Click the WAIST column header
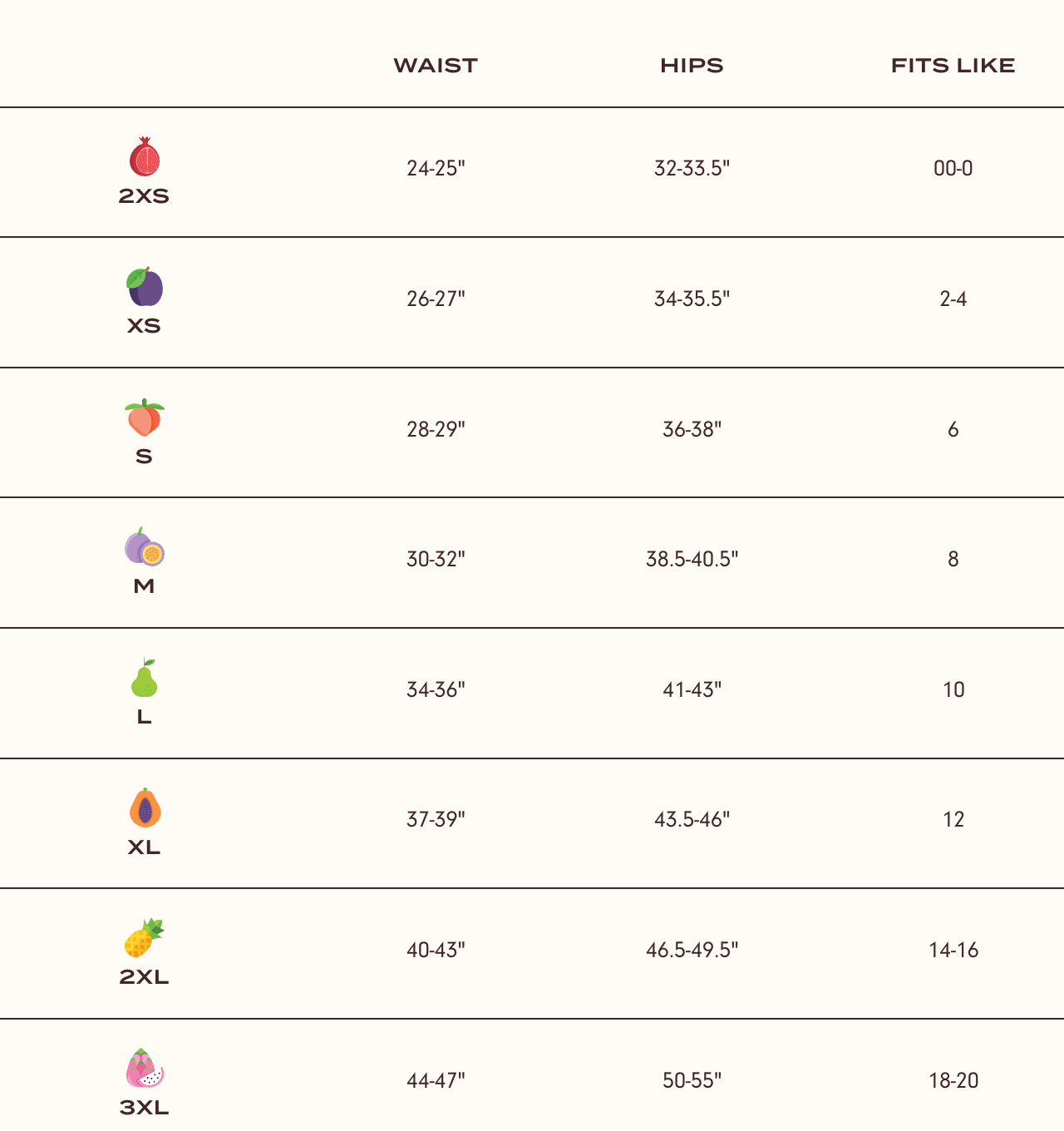Image resolution: width=1064 pixels, height=1131 pixels. 436,66
